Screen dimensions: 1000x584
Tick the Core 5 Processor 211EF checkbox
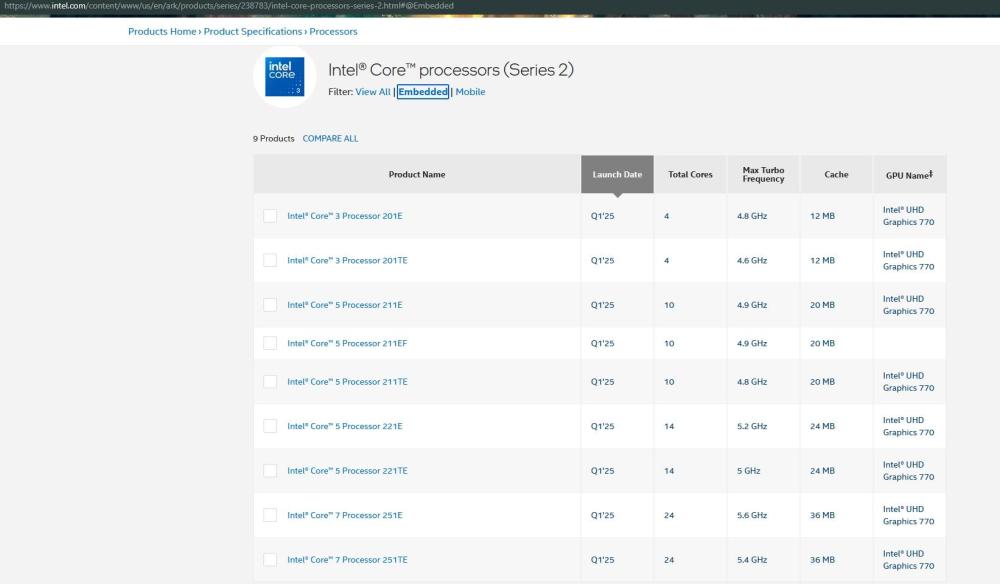(x=270, y=343)
